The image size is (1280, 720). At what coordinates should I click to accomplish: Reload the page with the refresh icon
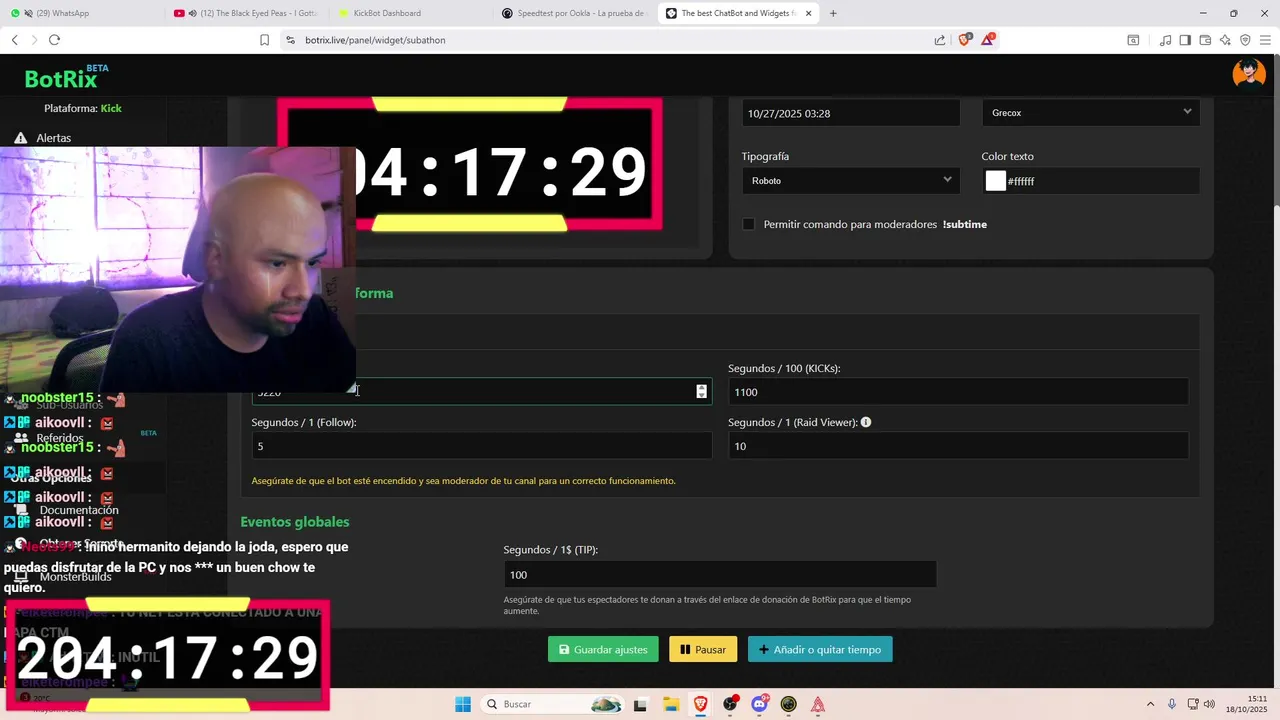pyautogui.click(x=54, y=40)
